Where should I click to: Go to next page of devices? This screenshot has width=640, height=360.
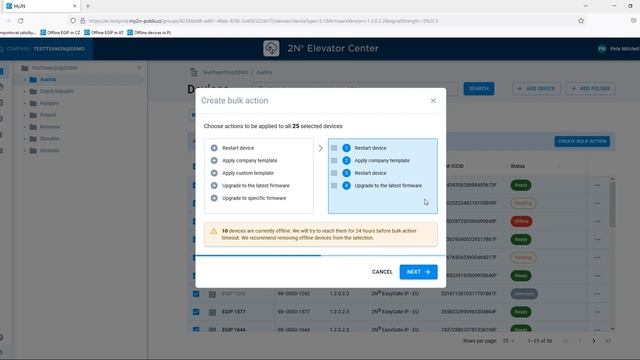click(x=594, y=341)
